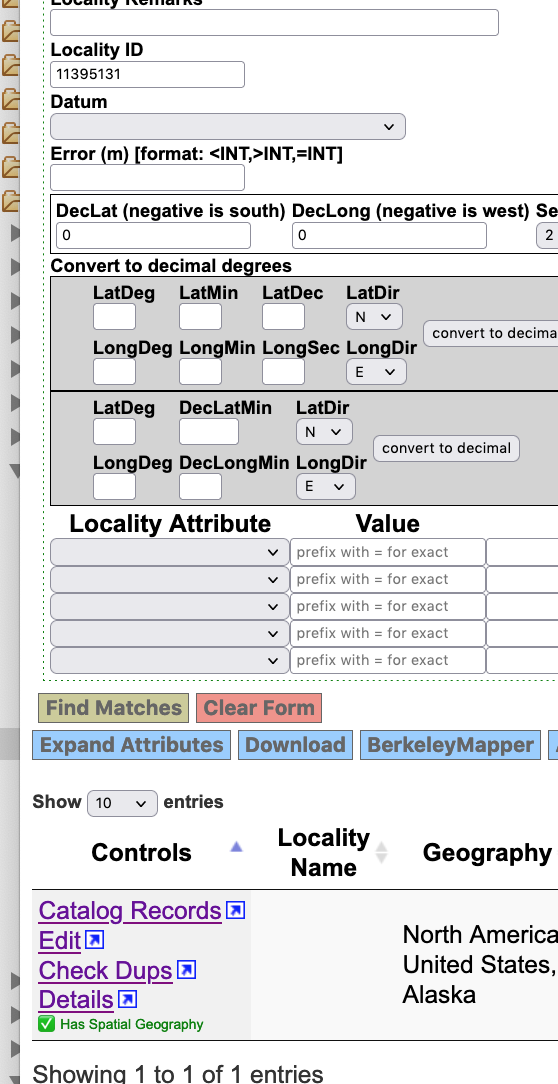Open external-link icon beside Catalog Records

[236, 910]
